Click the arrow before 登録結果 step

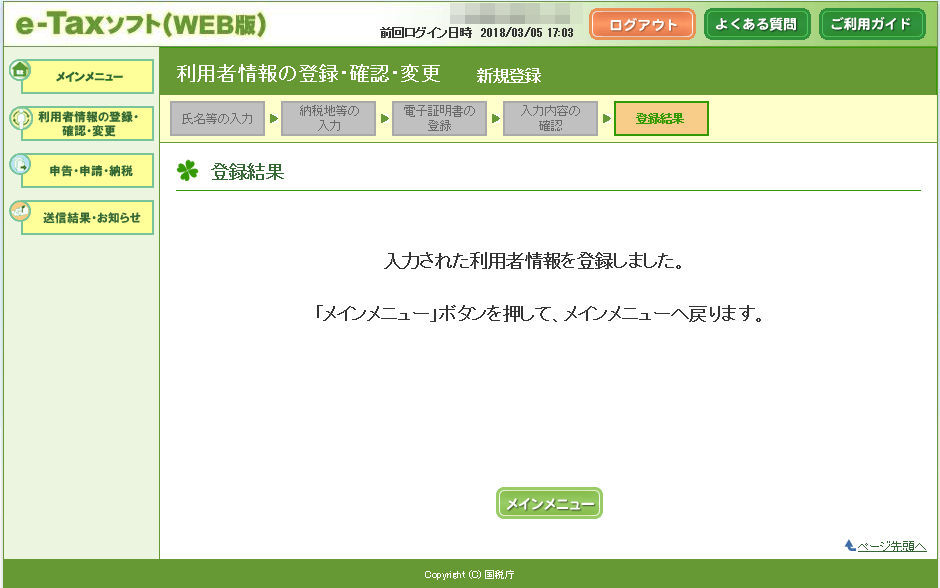click(x=607, y=119)
